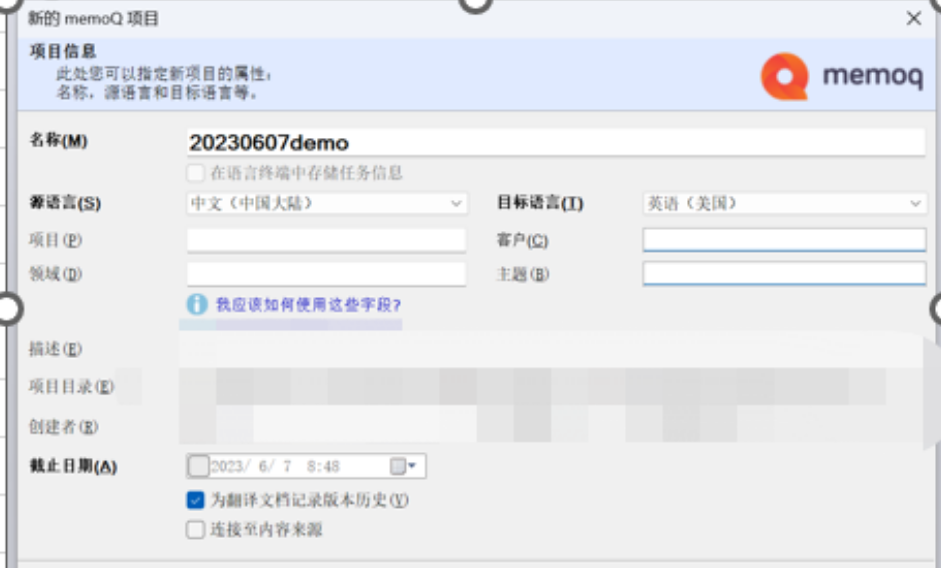Close the 新的 memoQ 项目 dialog
The height and width of the screenshot is (568, 941).
pos(913,19)
